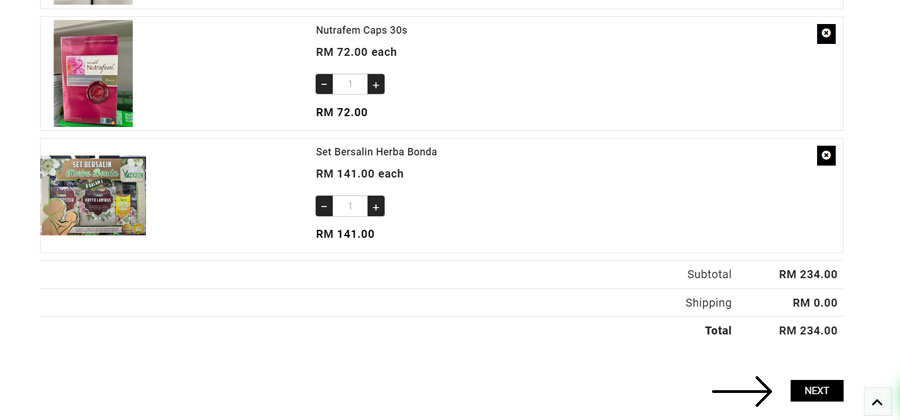
Task: View the Set Bersalin Herba Bonda image
Action: (93, 196)
